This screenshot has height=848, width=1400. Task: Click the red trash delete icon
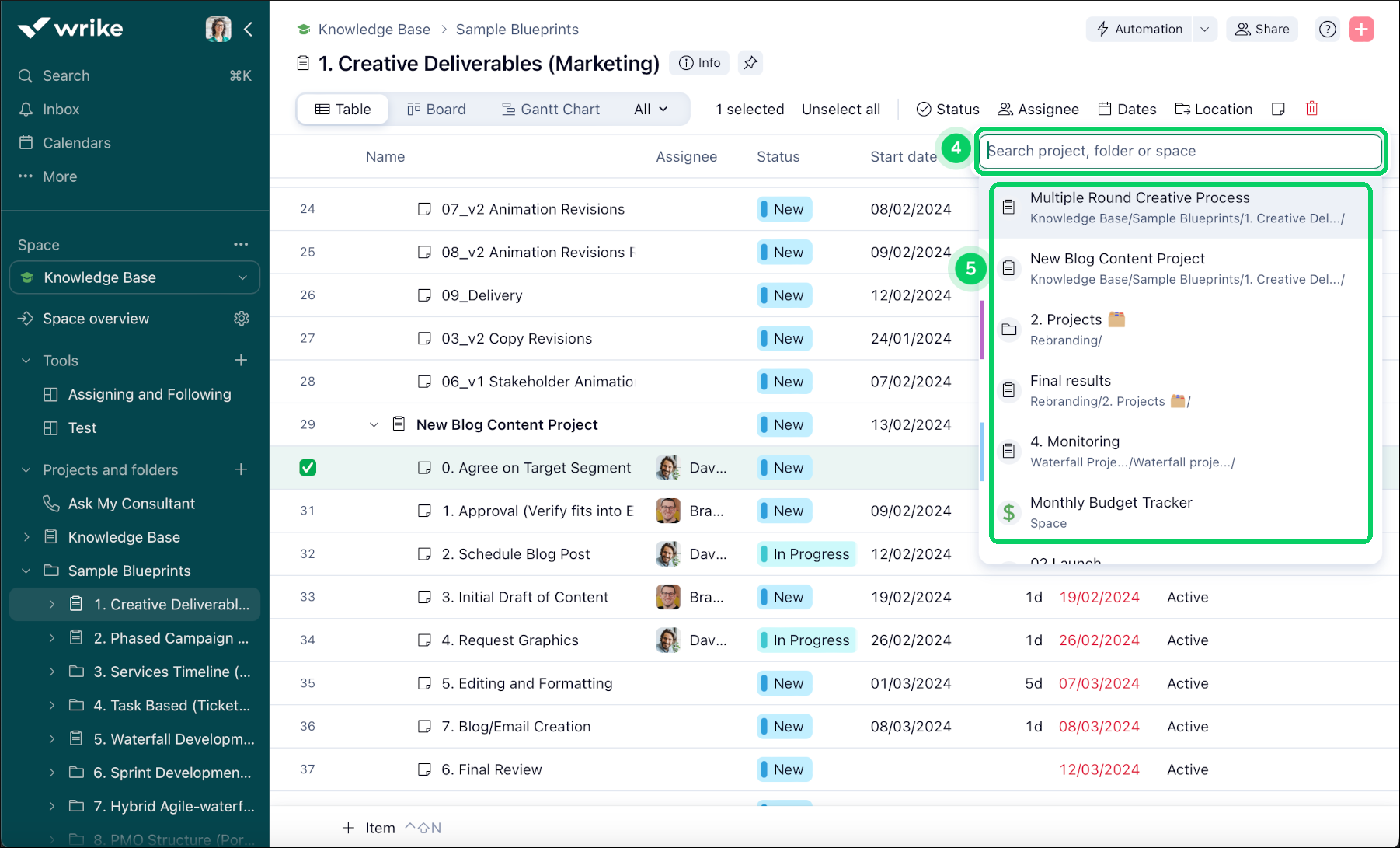[1311, 109]
